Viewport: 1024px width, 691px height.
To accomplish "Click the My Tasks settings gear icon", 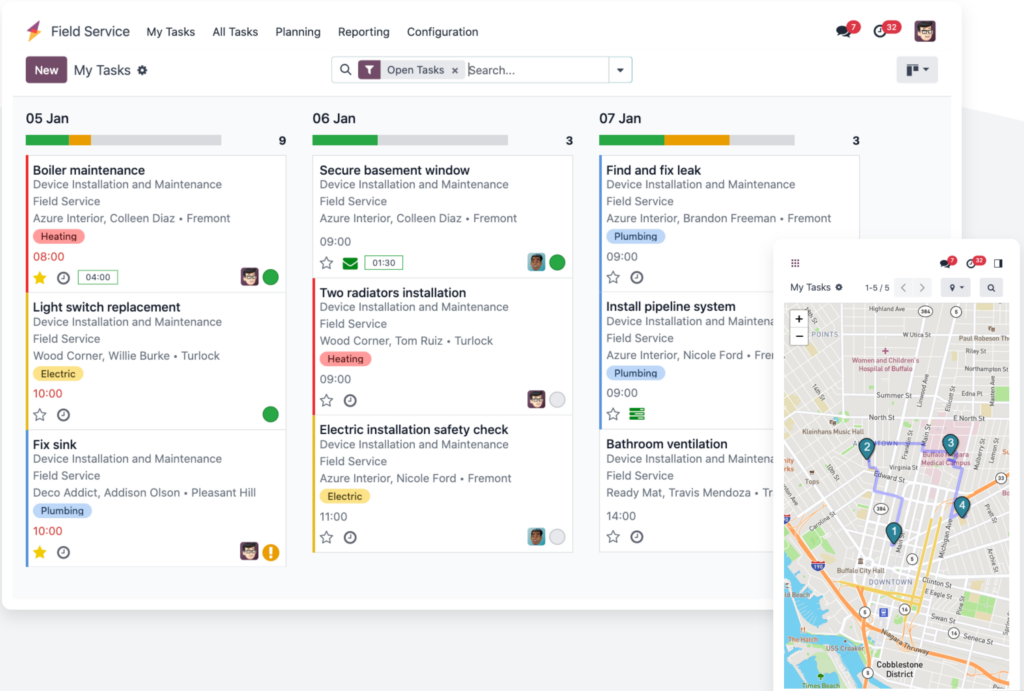I will [x=142, y=70].
